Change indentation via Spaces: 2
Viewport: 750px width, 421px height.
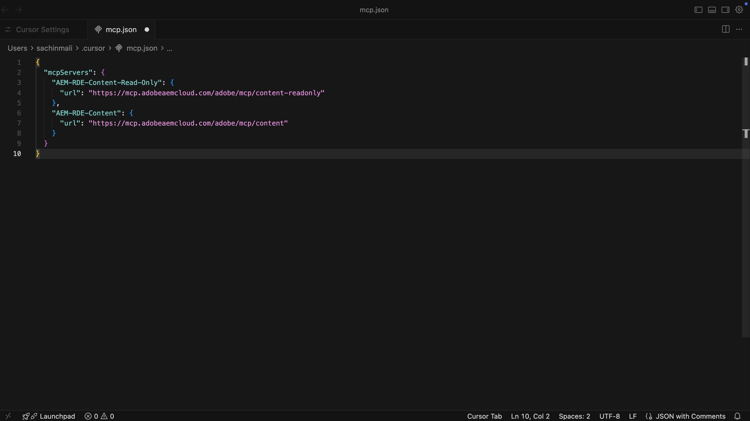coord(574,416)
